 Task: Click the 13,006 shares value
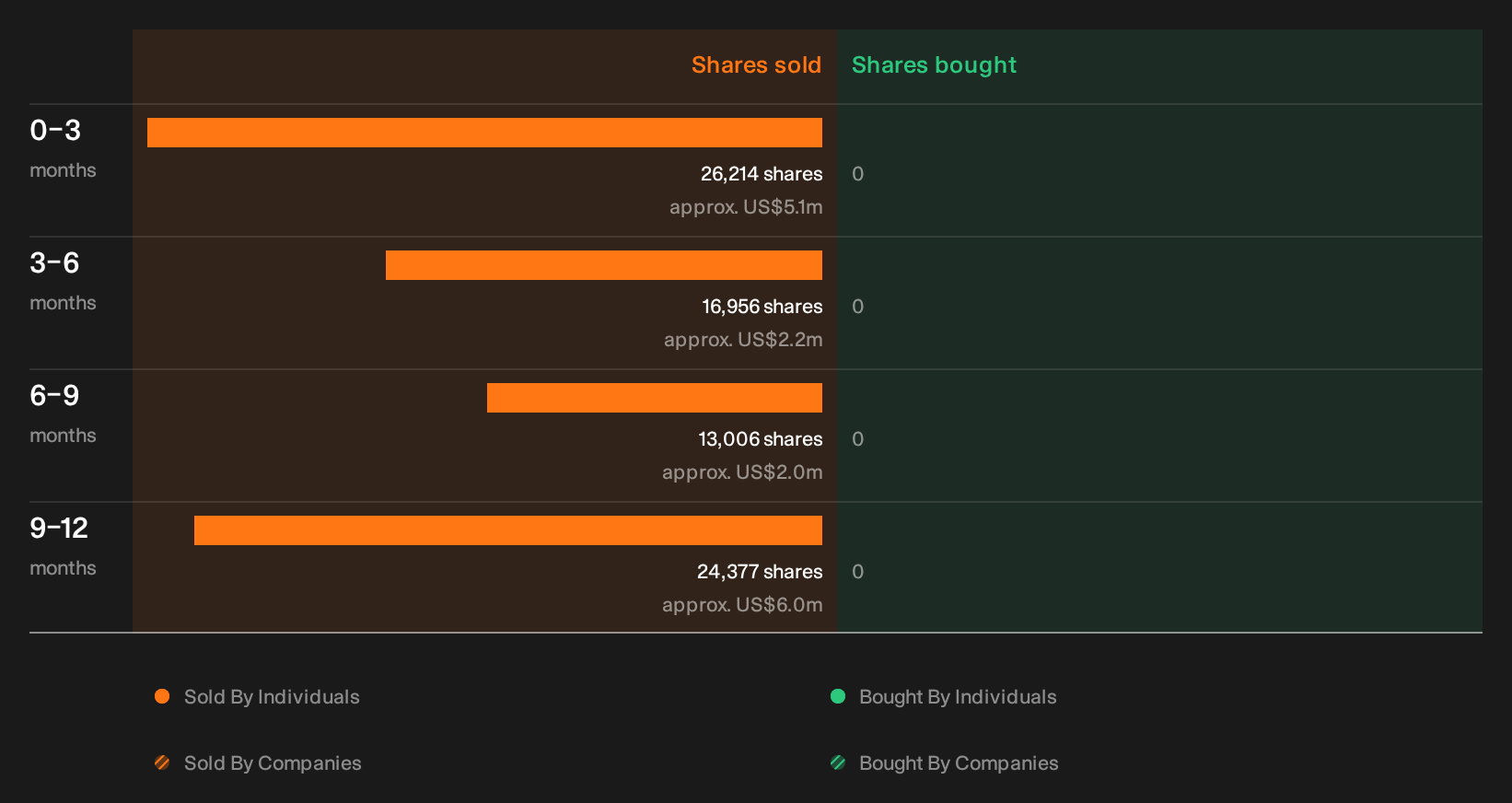click(x=761, y=439)
